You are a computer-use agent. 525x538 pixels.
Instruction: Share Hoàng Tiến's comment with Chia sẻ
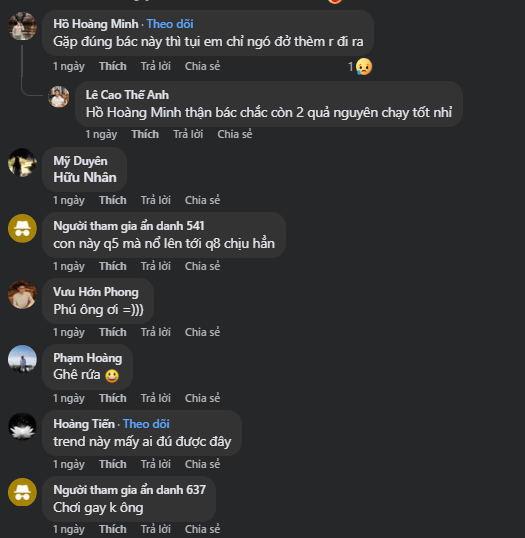coord(202,464)
